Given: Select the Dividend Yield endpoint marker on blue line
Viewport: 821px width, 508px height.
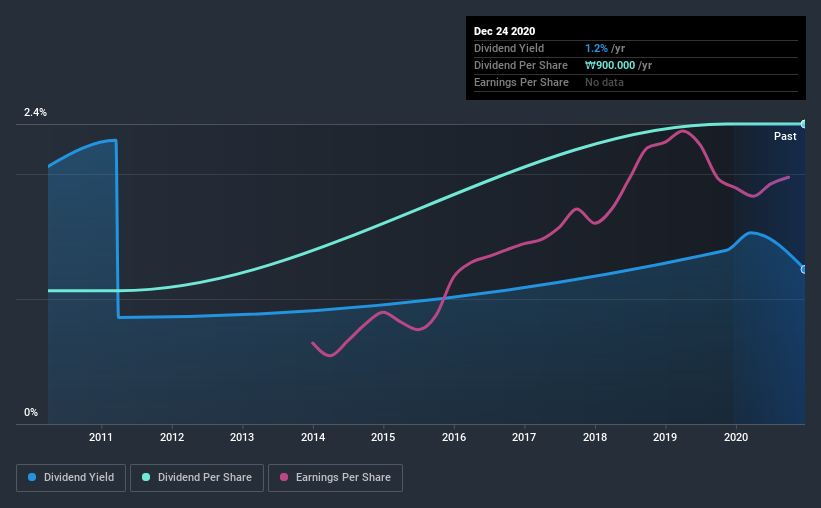Looking at the screenshot, I should pos(804,269).
